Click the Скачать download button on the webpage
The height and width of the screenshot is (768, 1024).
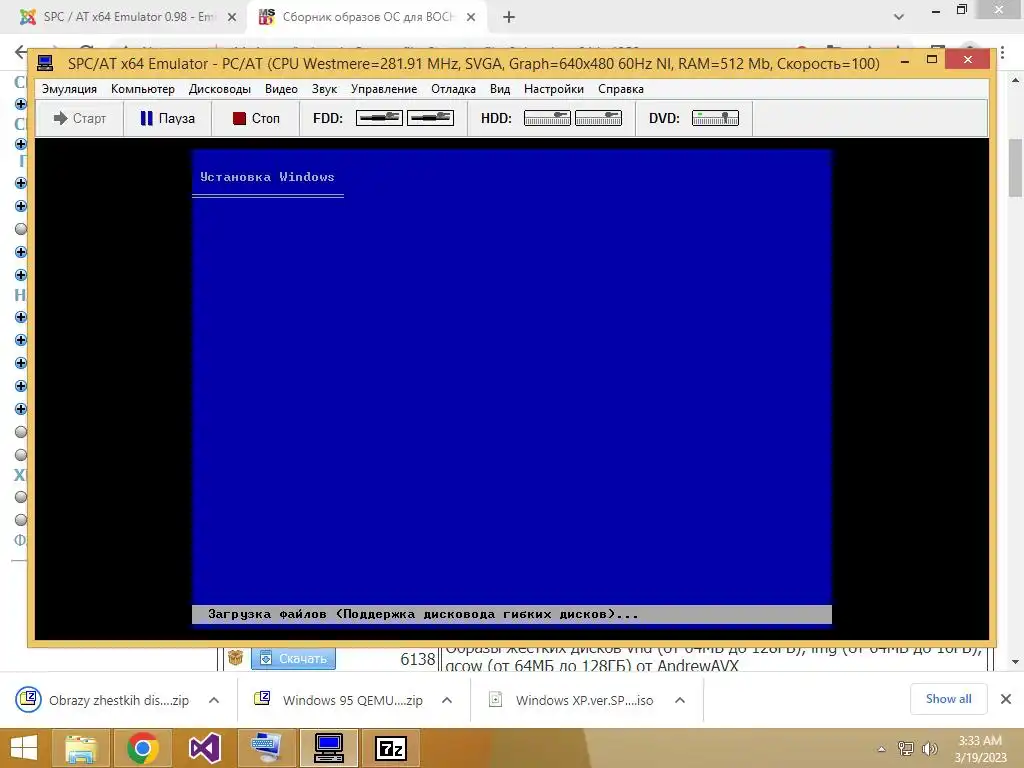[294, 658]
